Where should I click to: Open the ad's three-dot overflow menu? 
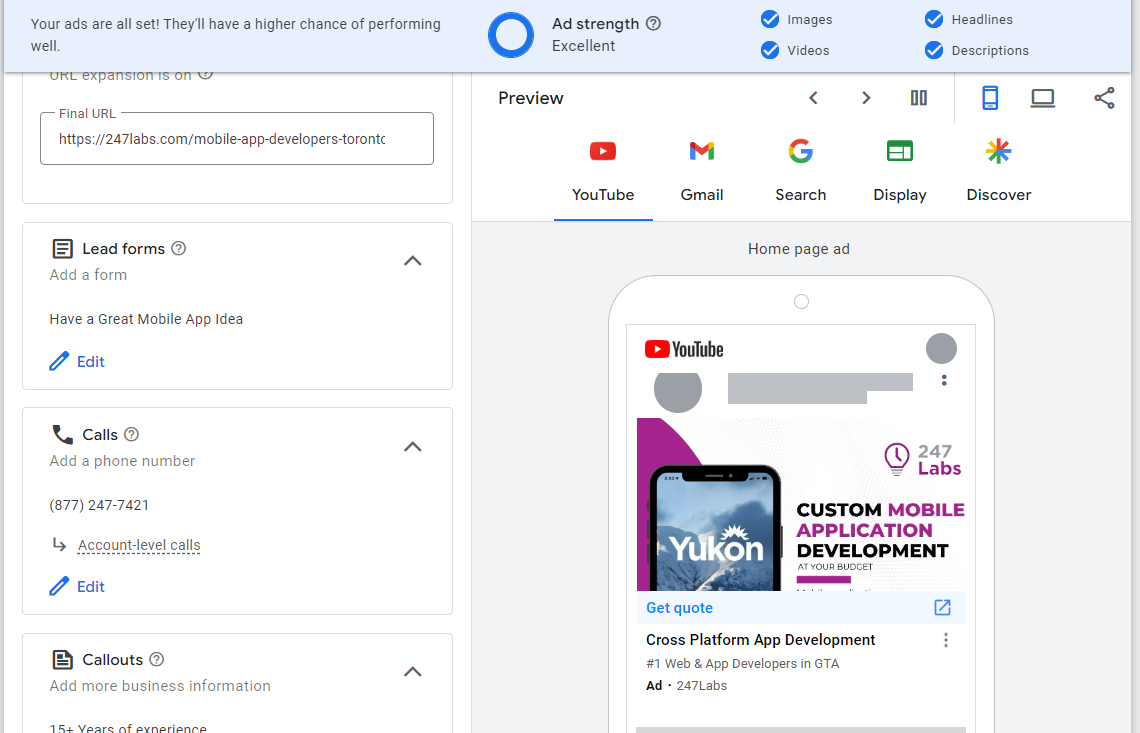tap(946, 640)
